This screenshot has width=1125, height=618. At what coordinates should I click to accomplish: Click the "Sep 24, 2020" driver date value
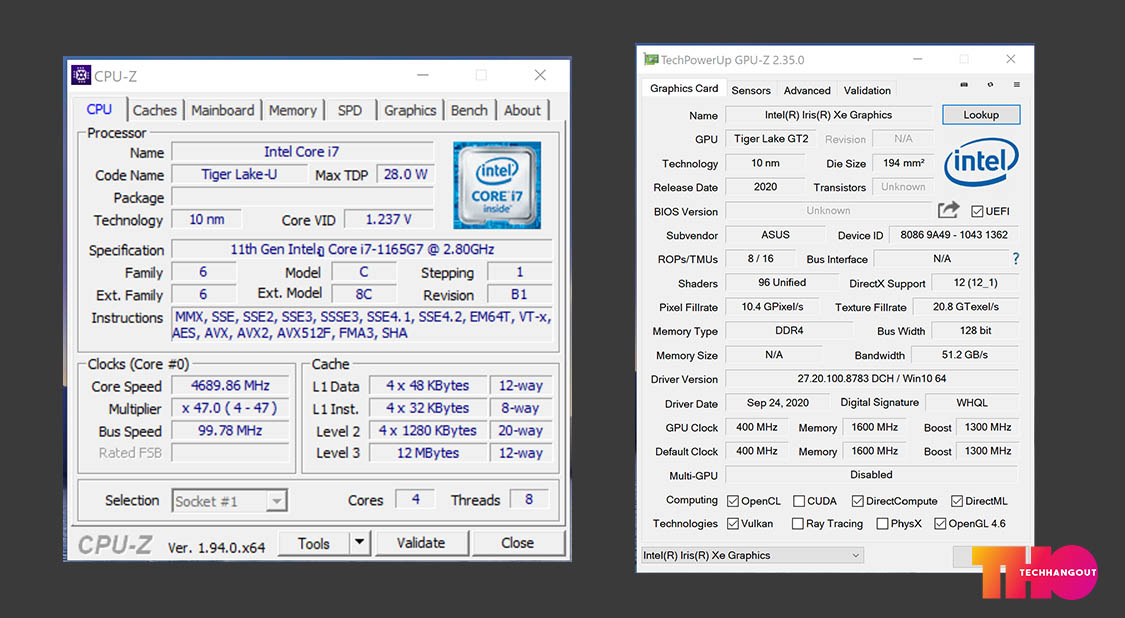[778, 403]
